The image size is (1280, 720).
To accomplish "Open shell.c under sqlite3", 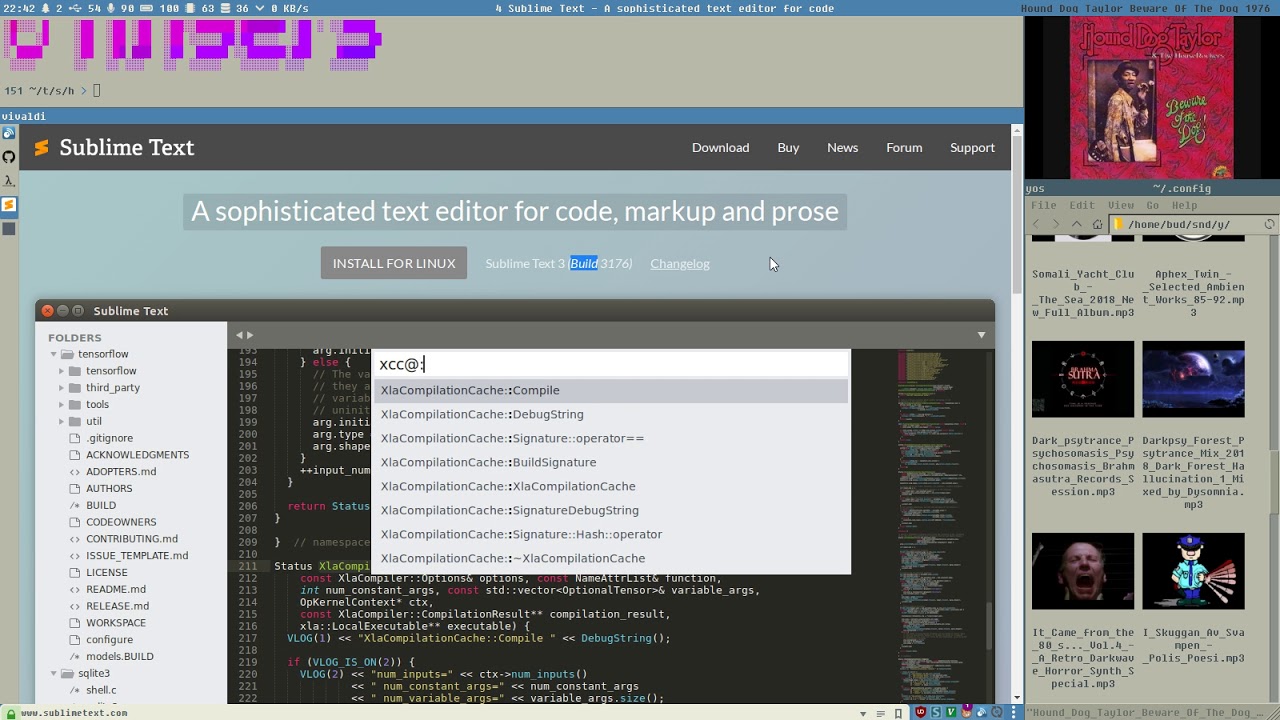I will tap(101, 690).
